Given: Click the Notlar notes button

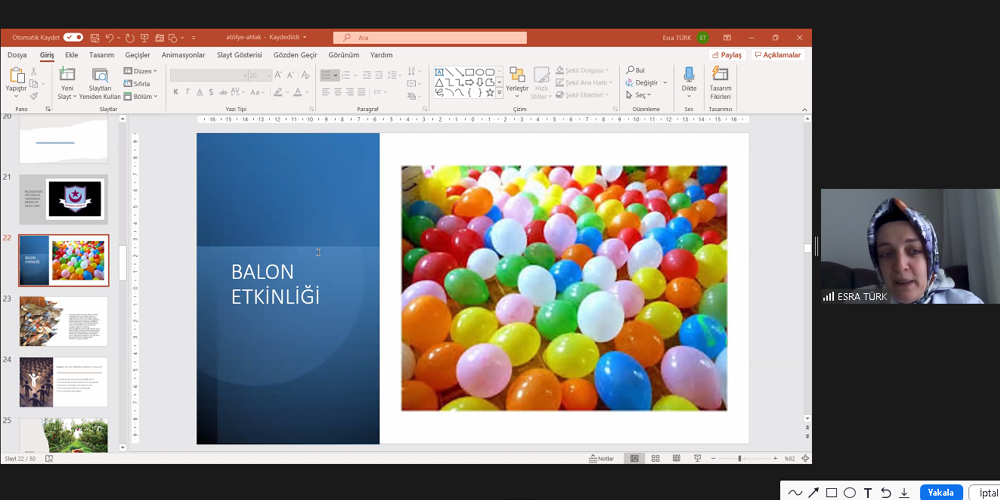Looking at the screenshot, I should [x=601, y=459].
